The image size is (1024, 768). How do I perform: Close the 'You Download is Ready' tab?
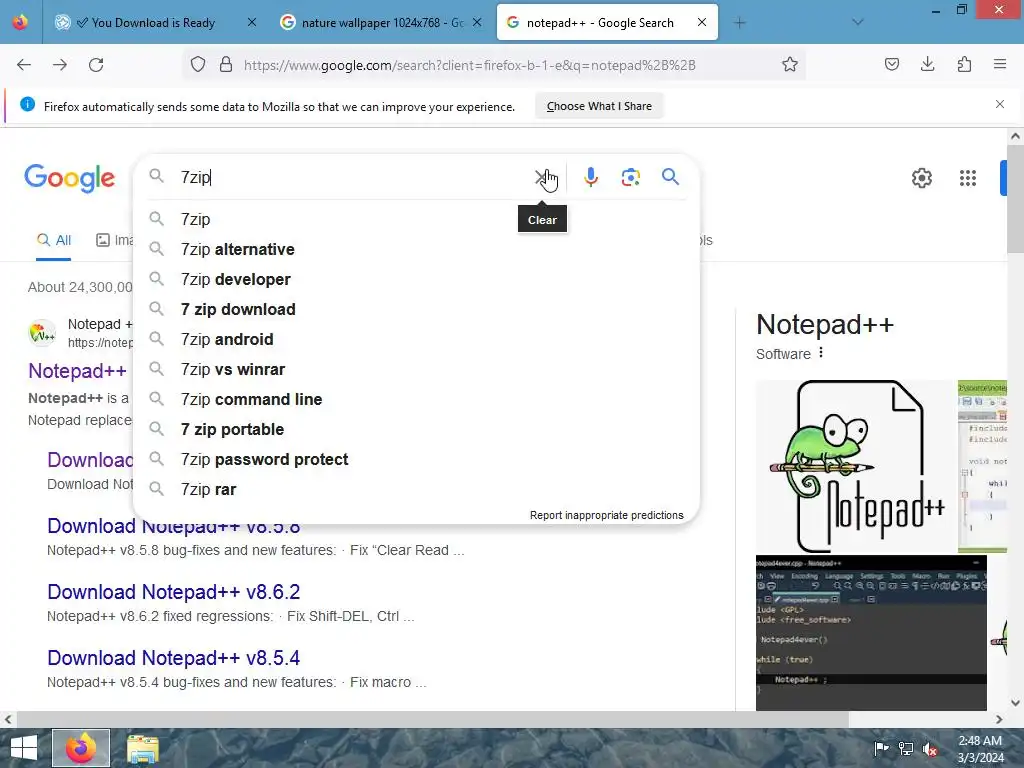click(251, 22)
